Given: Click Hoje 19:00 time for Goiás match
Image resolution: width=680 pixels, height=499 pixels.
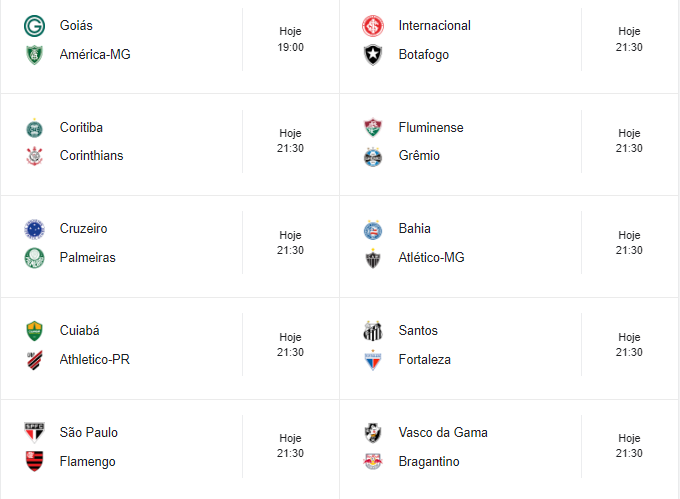Looking at the screenshot, I should (x=291, y=39).
